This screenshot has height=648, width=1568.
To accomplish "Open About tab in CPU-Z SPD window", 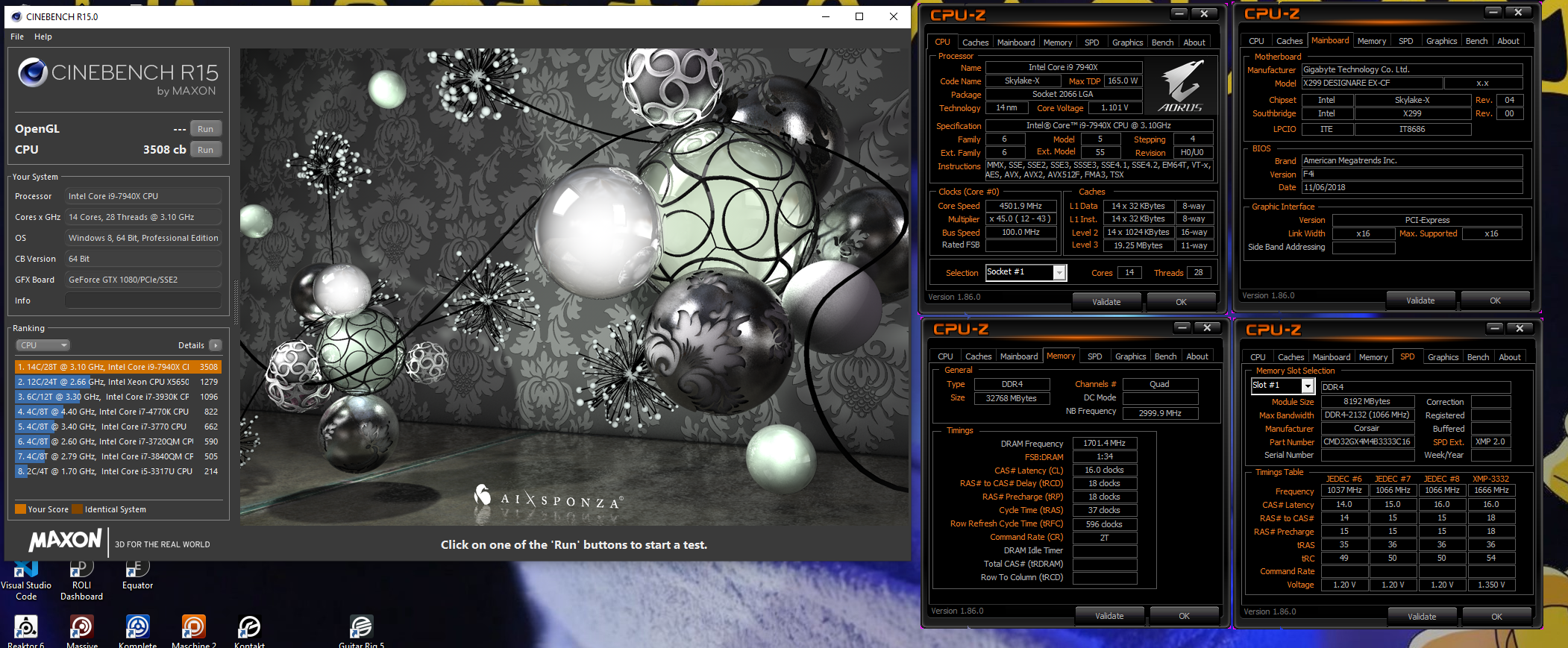I will [1510, 357].
